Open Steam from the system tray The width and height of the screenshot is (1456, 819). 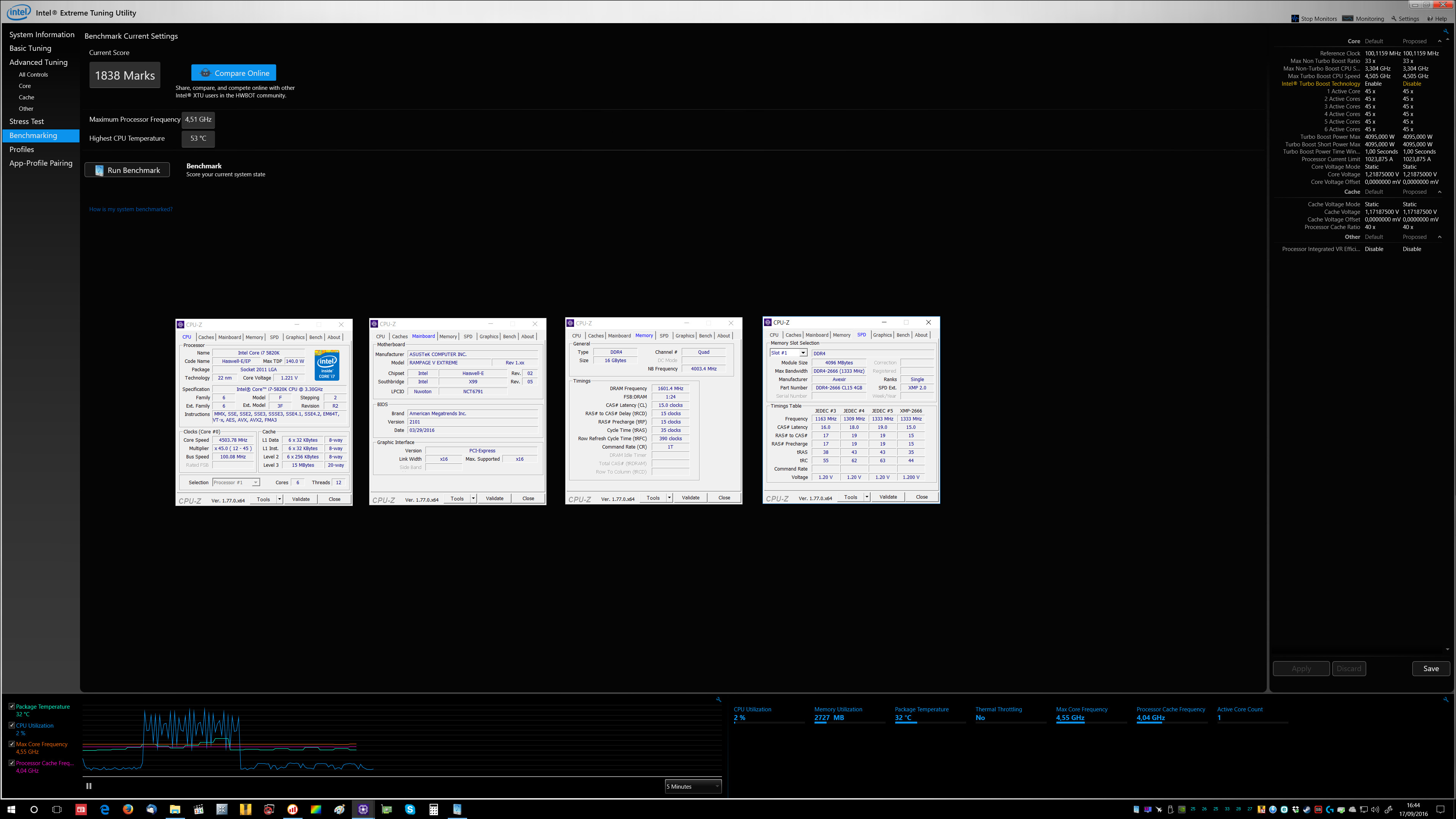1307,810
